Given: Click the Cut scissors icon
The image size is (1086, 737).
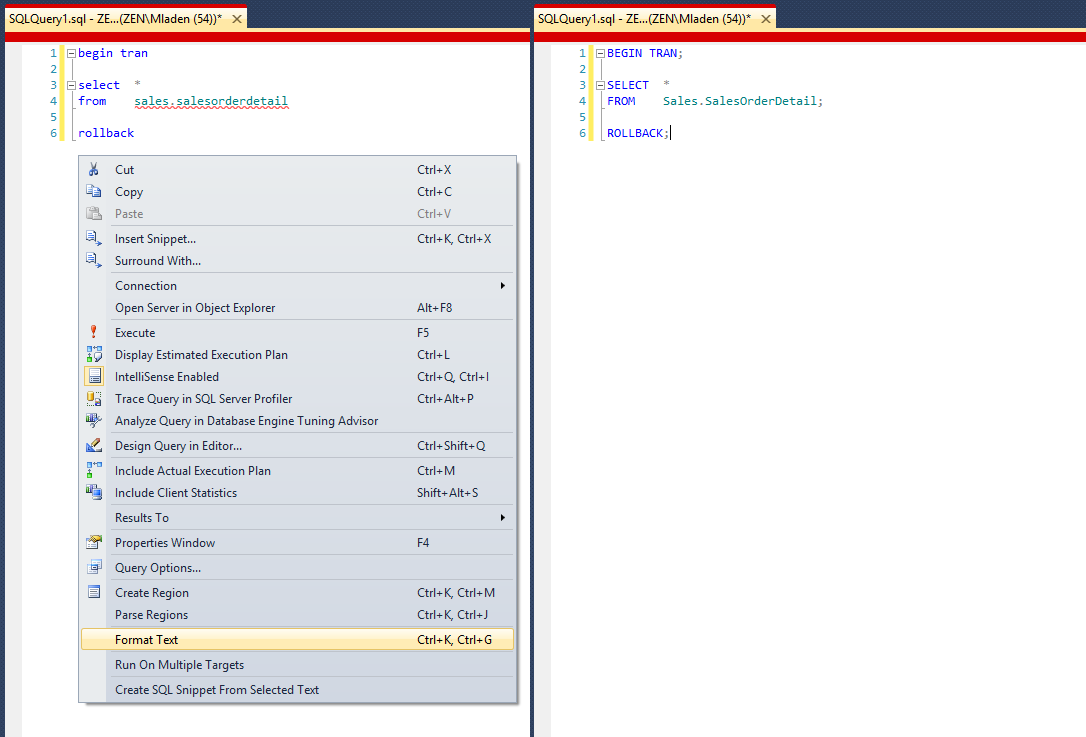Looking at the screenshot, I should pos(94,170).
